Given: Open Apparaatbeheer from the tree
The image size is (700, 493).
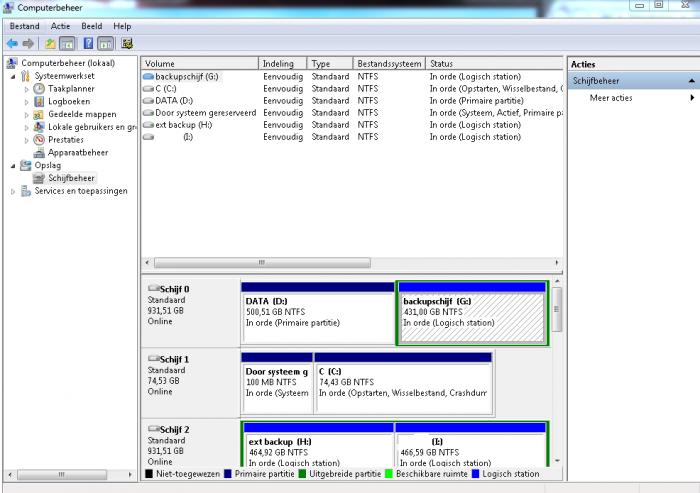Looking at the screenshot, I should tap(77, 153).
